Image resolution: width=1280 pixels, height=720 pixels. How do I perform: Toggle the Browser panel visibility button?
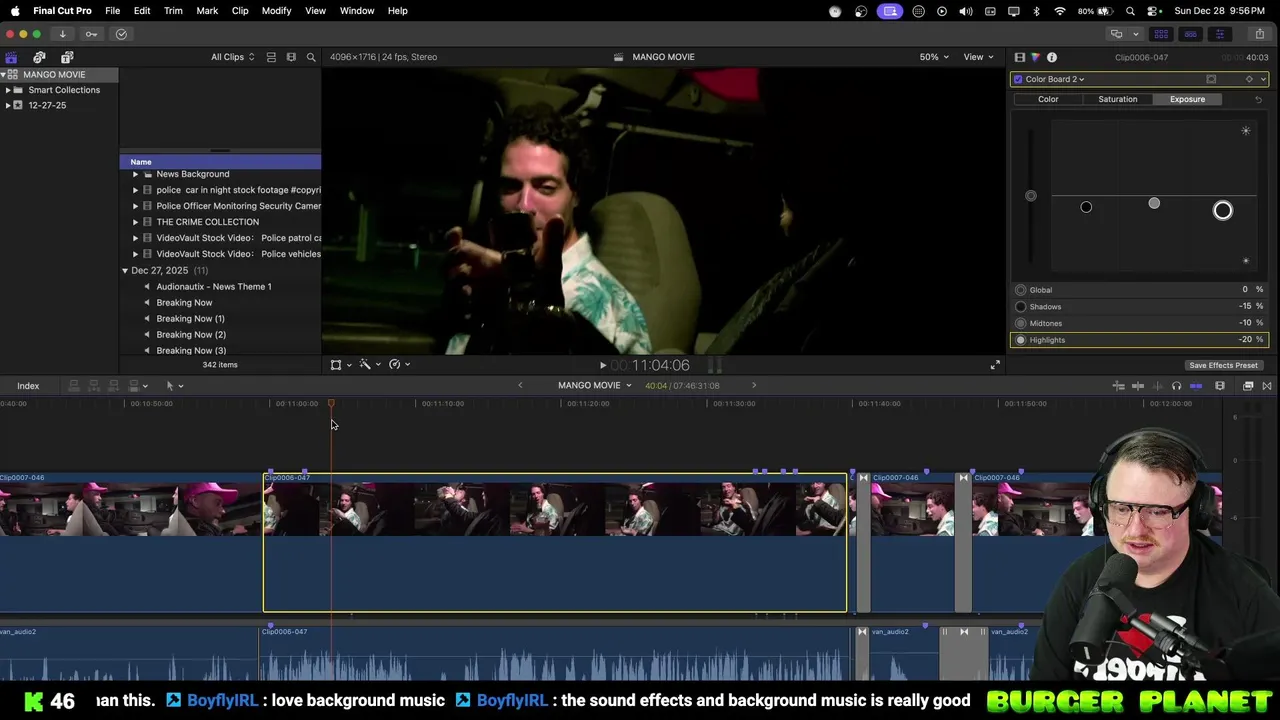(1161, 34)
